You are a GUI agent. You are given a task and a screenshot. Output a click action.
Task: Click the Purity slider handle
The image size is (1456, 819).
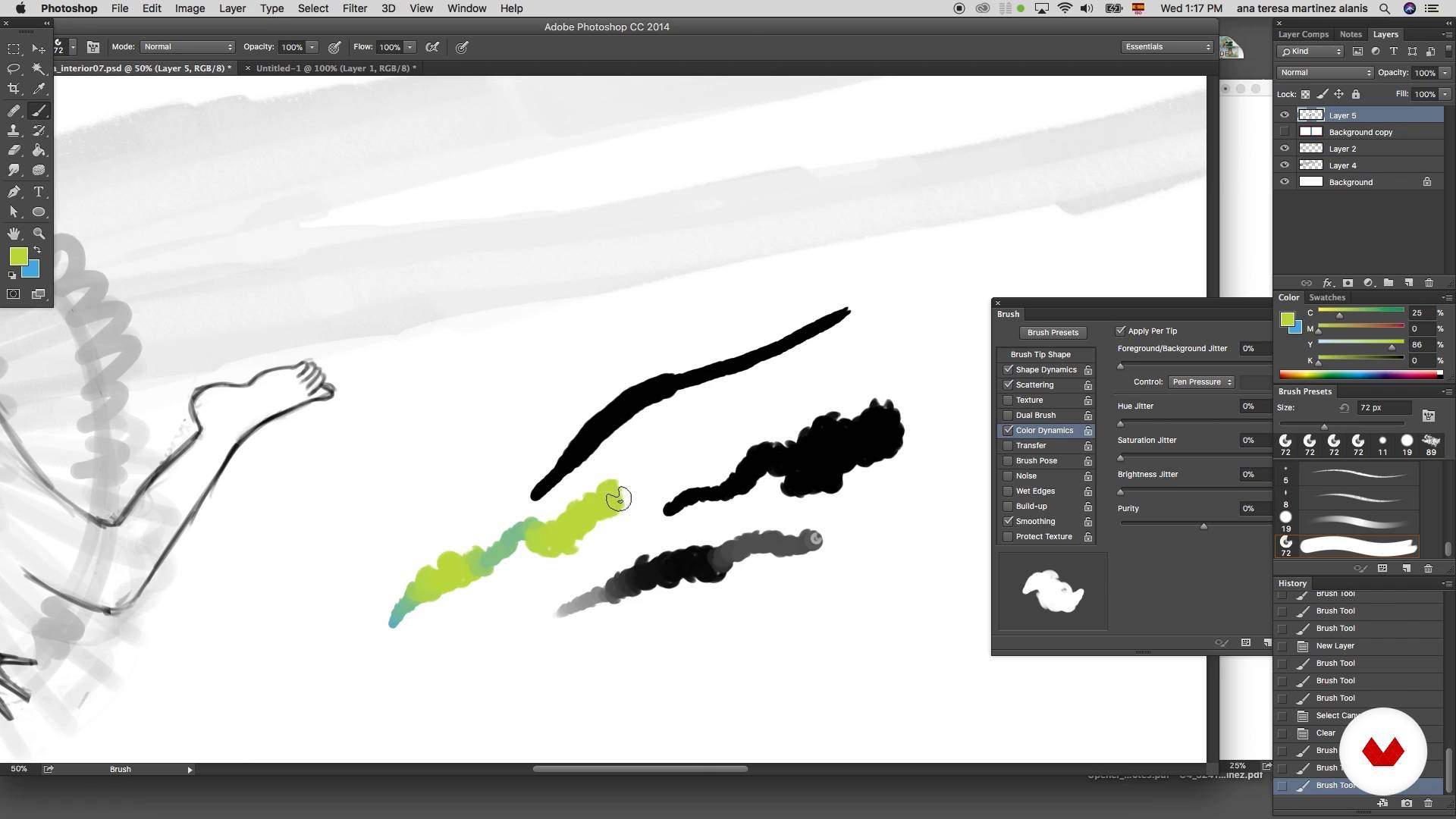[x=1203, y=526]
